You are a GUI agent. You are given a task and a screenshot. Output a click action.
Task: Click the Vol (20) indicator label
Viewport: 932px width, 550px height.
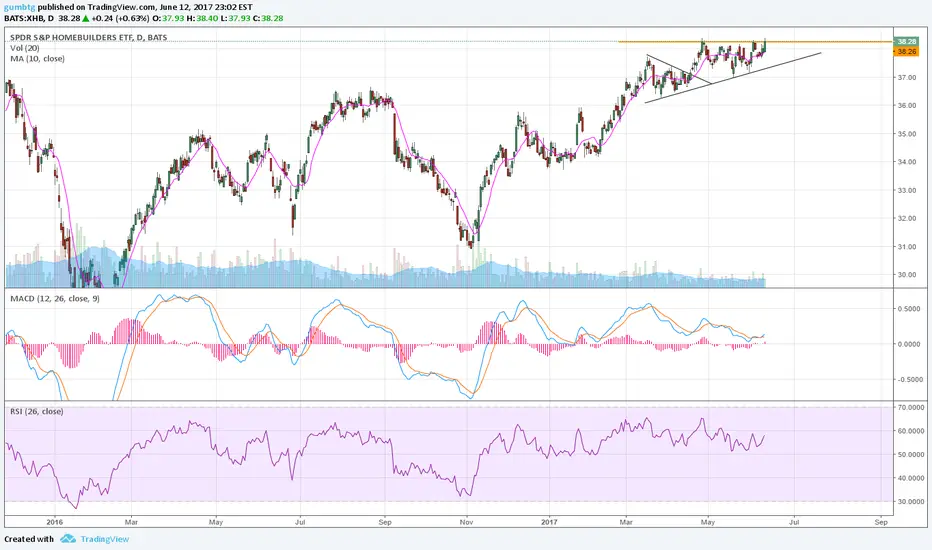tap(25, 48)
